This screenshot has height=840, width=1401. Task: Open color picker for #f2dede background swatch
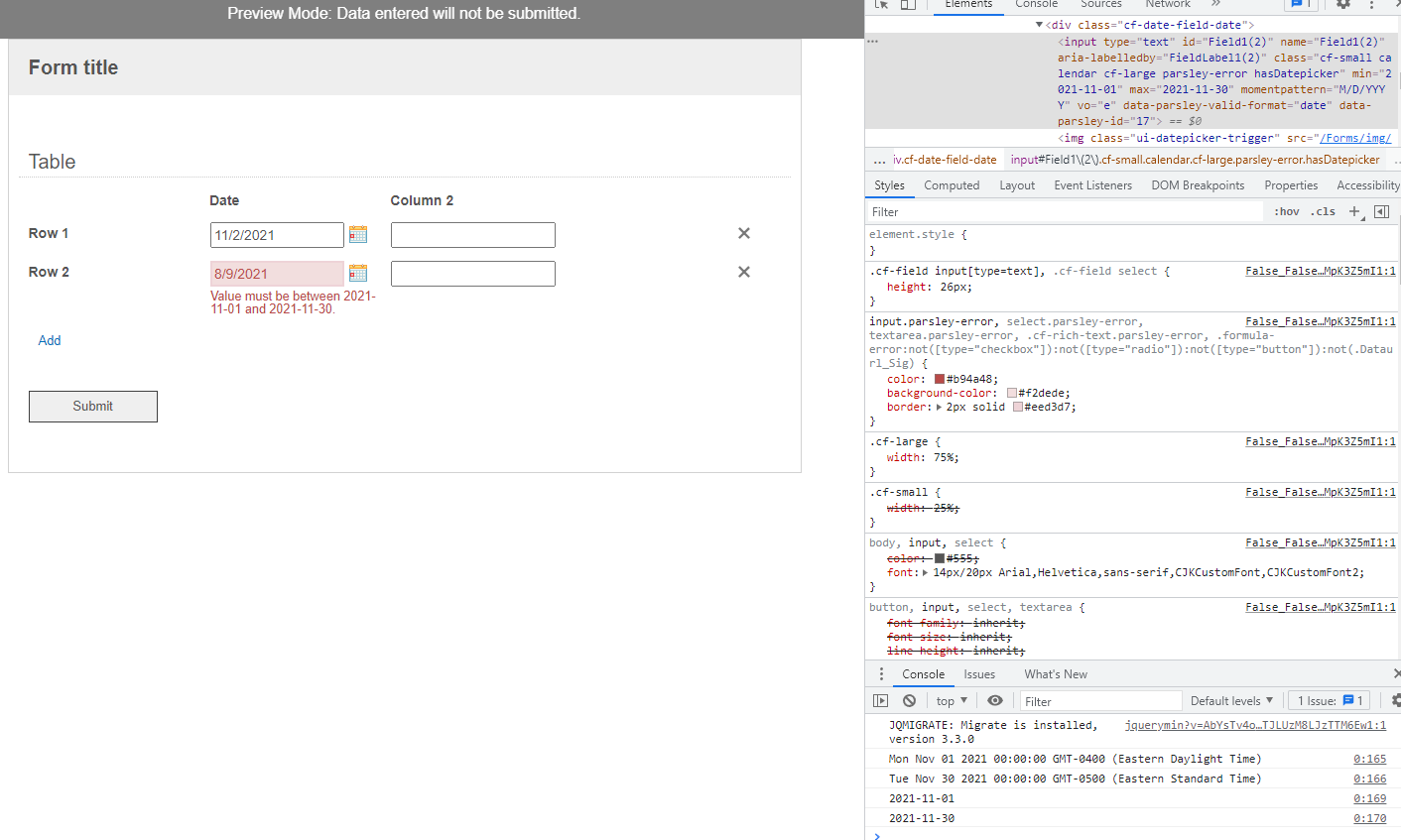pyautogui.click(x=1012, y=393)
